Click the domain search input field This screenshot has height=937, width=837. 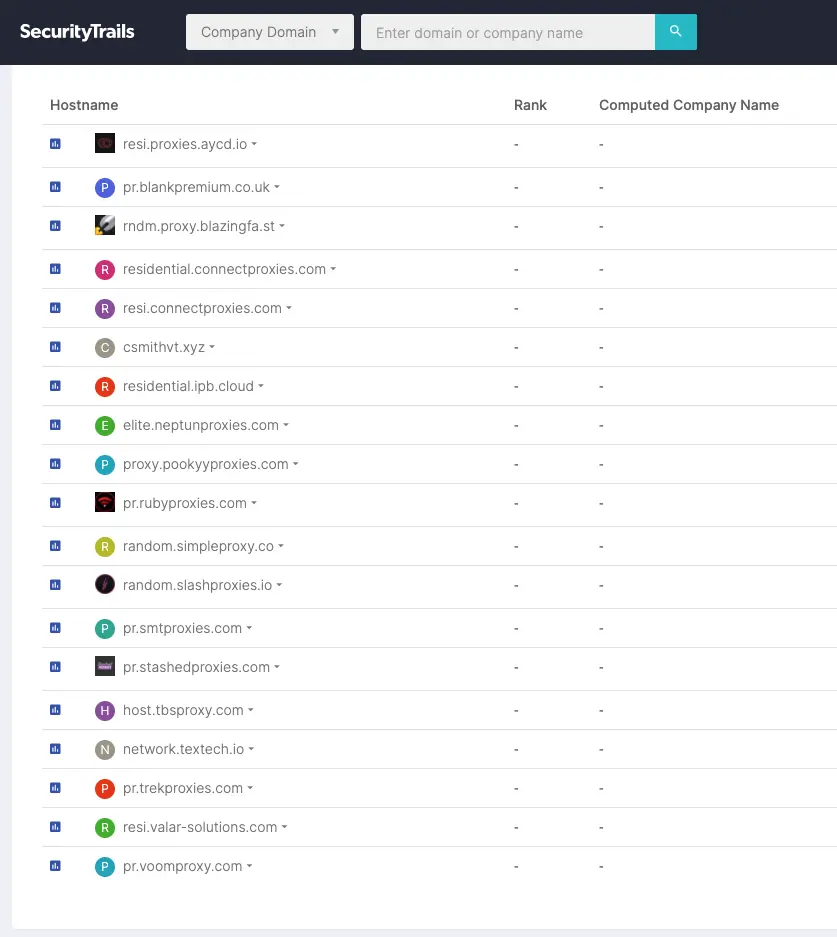[x=507, y=32]
